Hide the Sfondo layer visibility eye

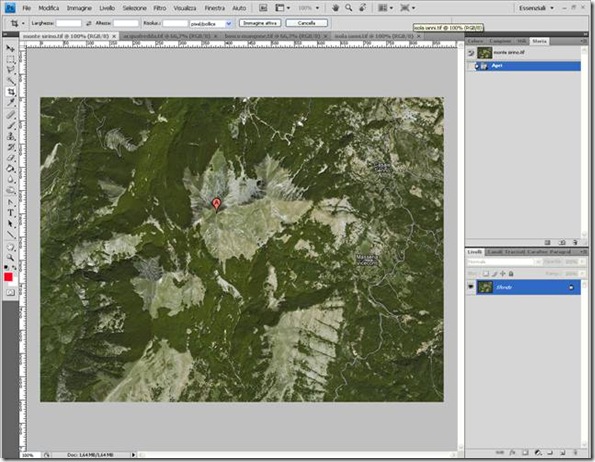(x=471, y=287)
